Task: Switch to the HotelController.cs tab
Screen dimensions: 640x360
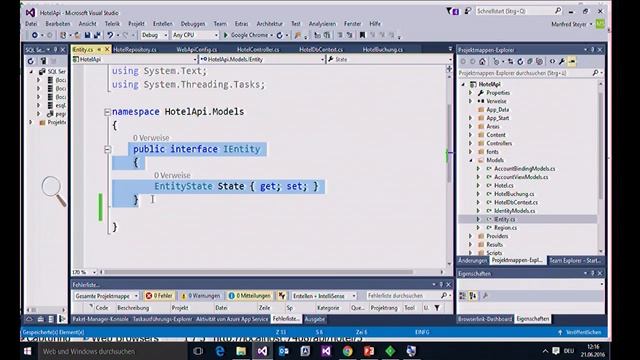Action: coord(258,50)
